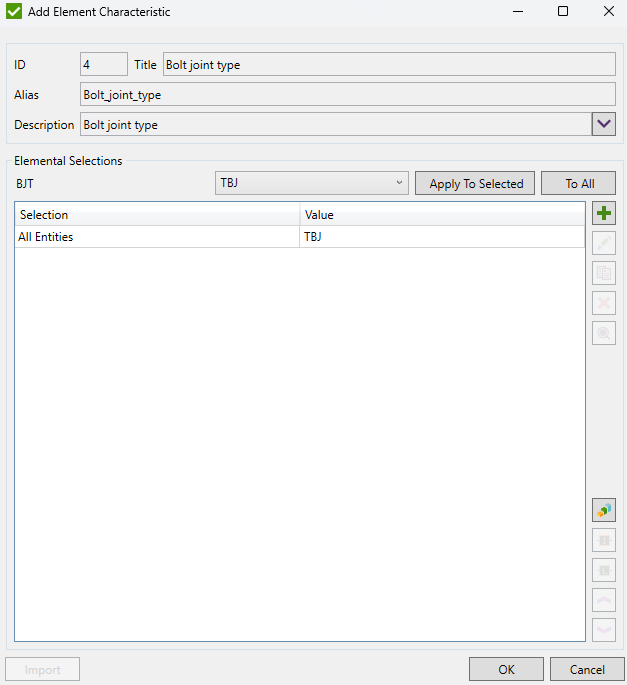This screenshot has width=627, height=685.
Task: Click the magnifier zoom to selection icon
Action: 604,333
